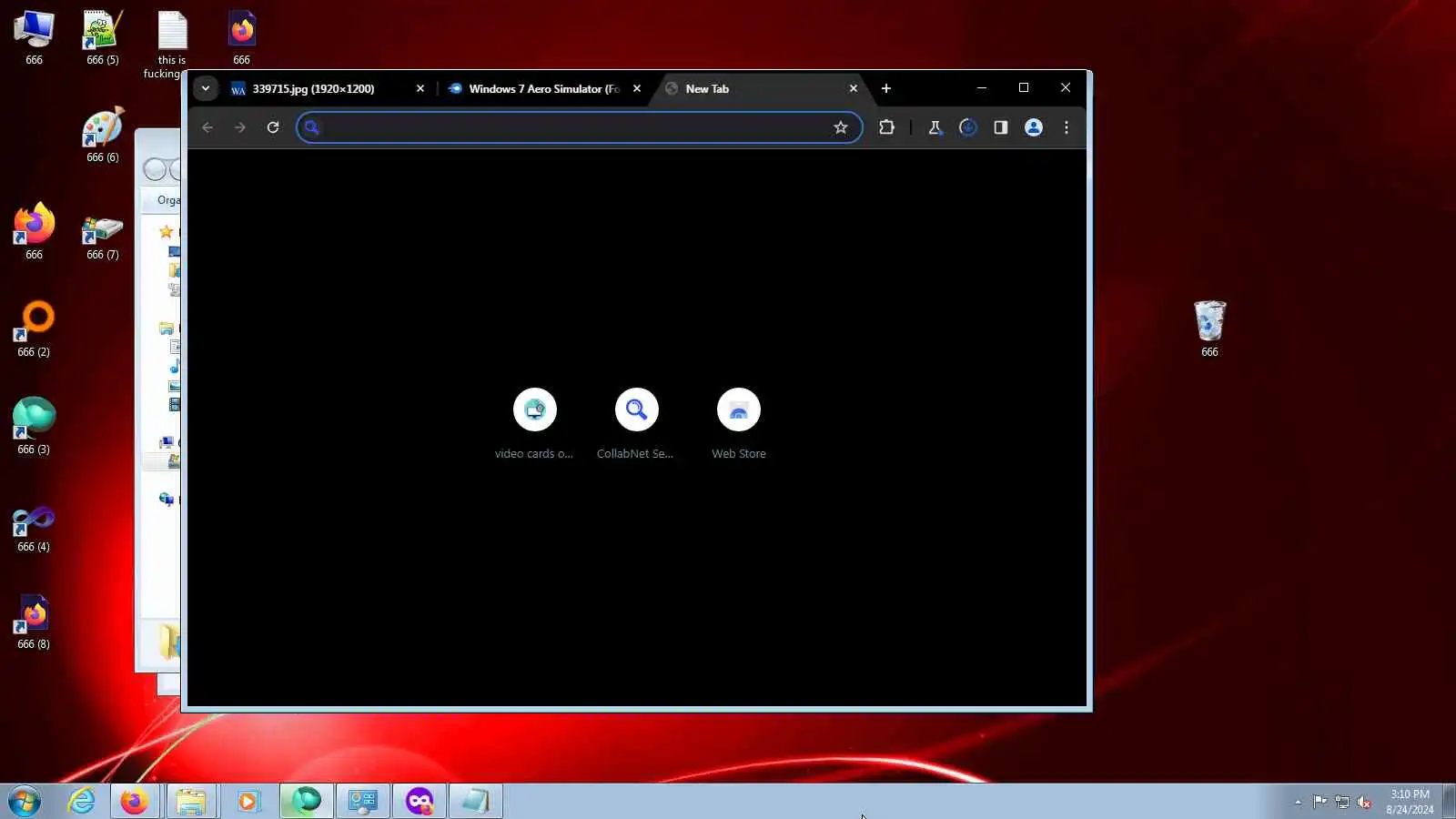Switch to Windows 7 Aero Simulator tab
The width and height of the screenshot is (1456, 819).
click(543, 88)
